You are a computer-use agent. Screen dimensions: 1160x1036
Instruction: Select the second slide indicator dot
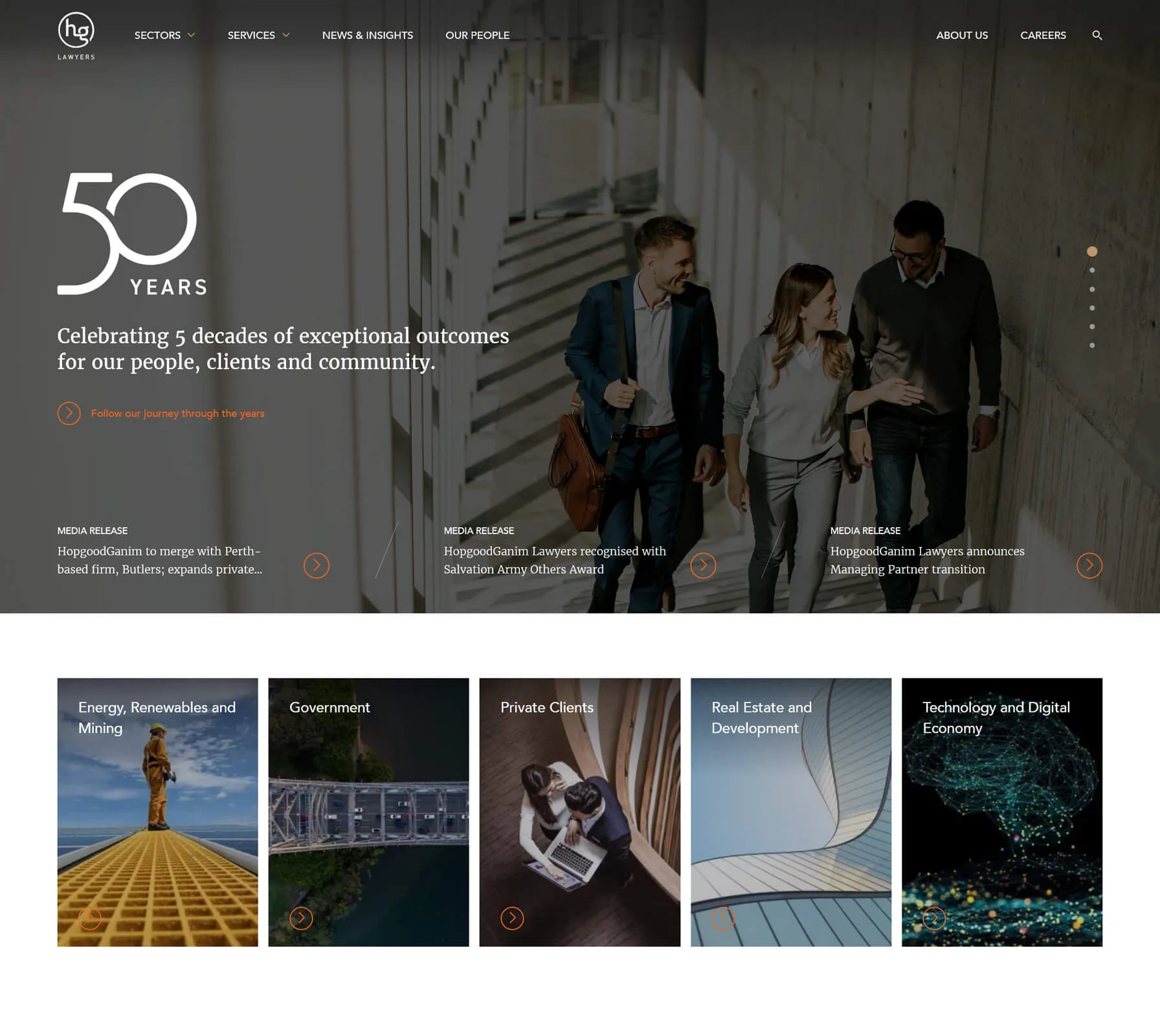tap(1092, 270)
